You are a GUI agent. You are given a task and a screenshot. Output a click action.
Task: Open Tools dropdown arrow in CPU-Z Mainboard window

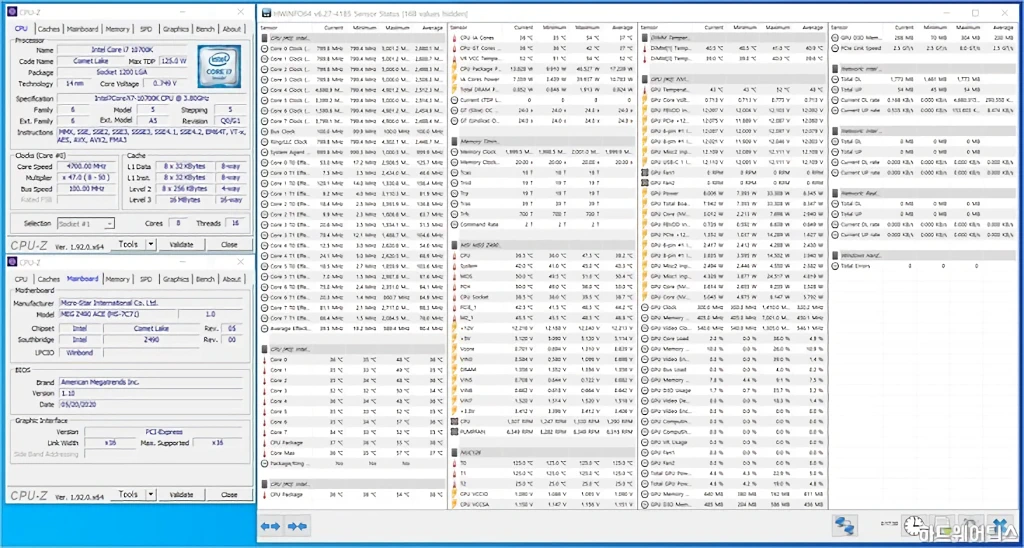[x=151, y=494]
